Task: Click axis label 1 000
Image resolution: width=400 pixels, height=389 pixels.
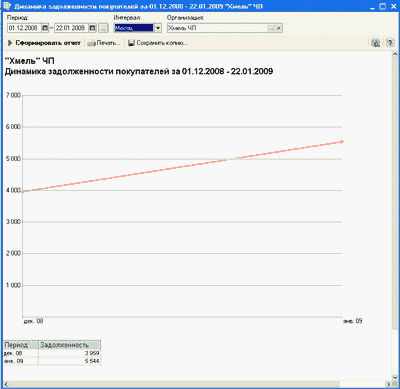Action: pos(13,285)
